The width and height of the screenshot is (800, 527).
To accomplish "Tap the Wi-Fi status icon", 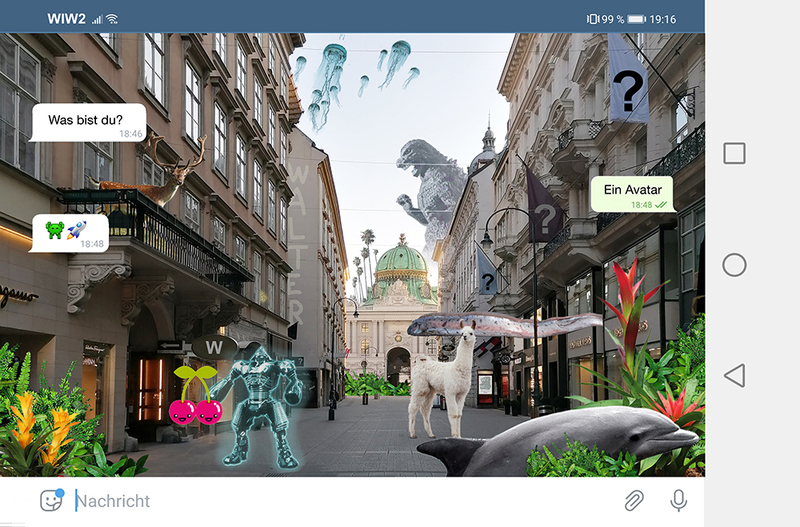I will pyautogui.click(x=112, y=19).
